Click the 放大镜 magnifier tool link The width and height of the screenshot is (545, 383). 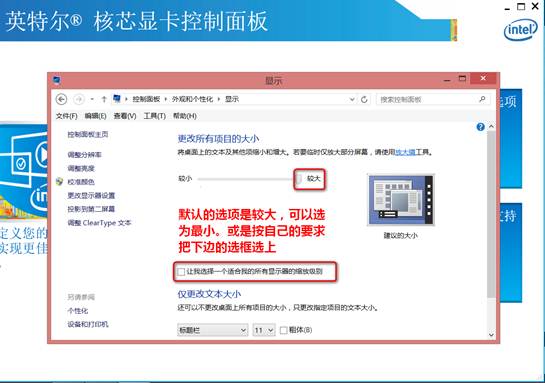pos(405,152)
